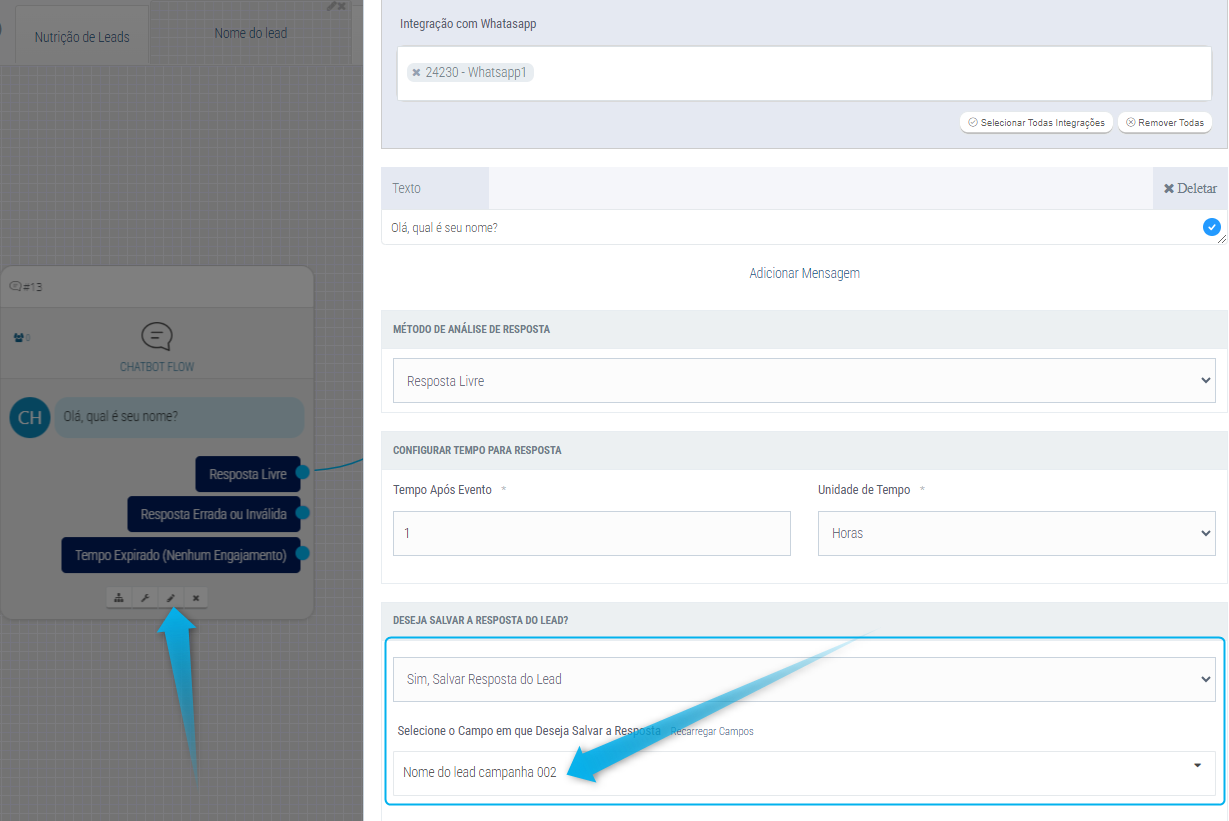Click the pencil edit icon on chatbot node
Image resolution: width=1229 pixels, height=821 pixels.
pos(171,598)
